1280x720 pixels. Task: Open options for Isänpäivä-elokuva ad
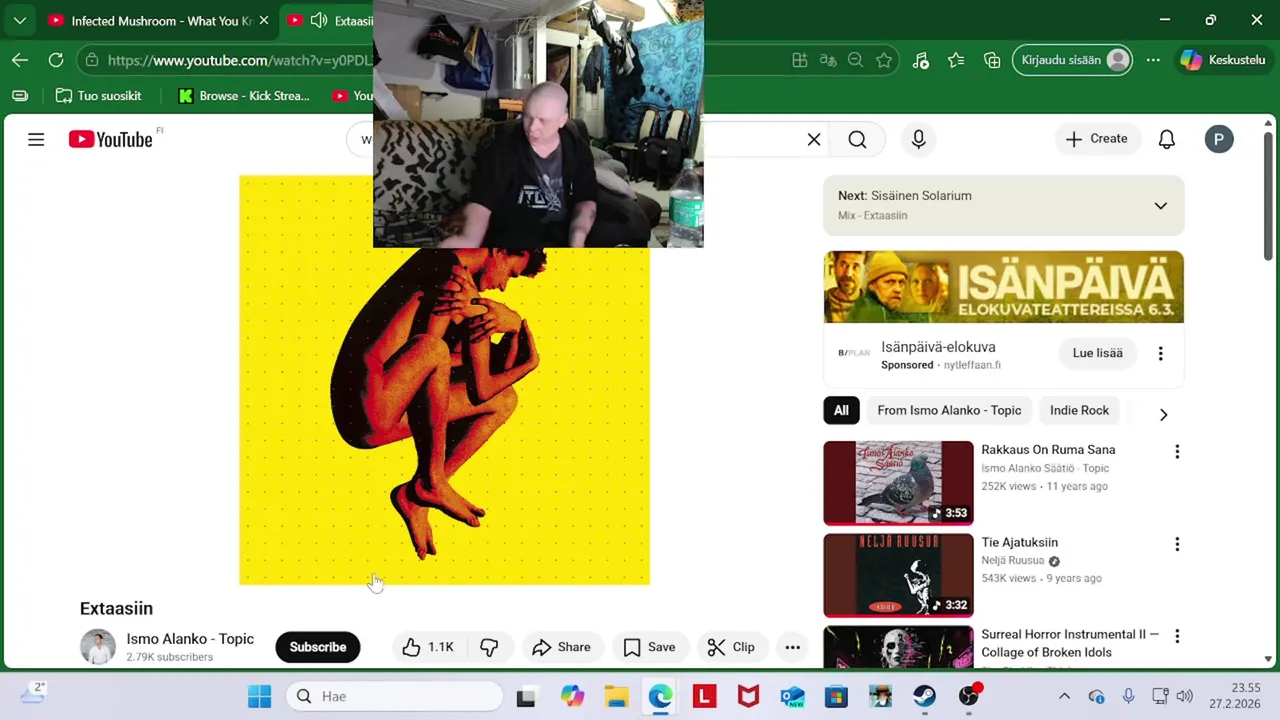pyautogui.click(x=1160, y=353)
